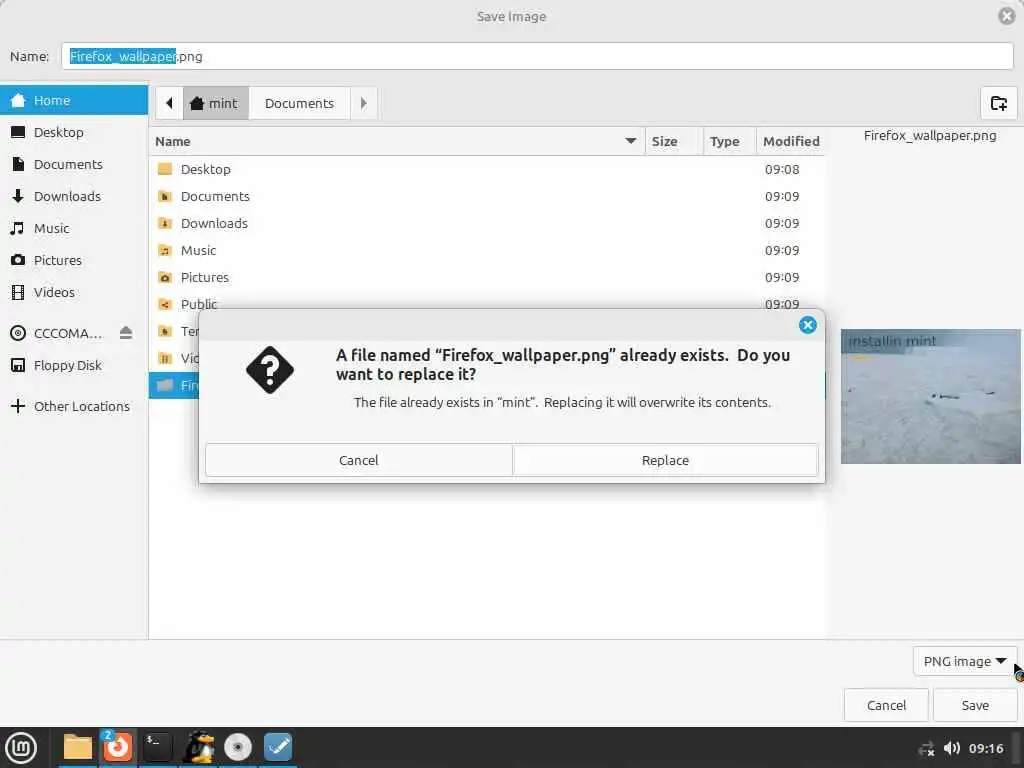1024x768 pixels.
Task: Open the Pictures folder in the file list
Action: (x=487, y=278)
